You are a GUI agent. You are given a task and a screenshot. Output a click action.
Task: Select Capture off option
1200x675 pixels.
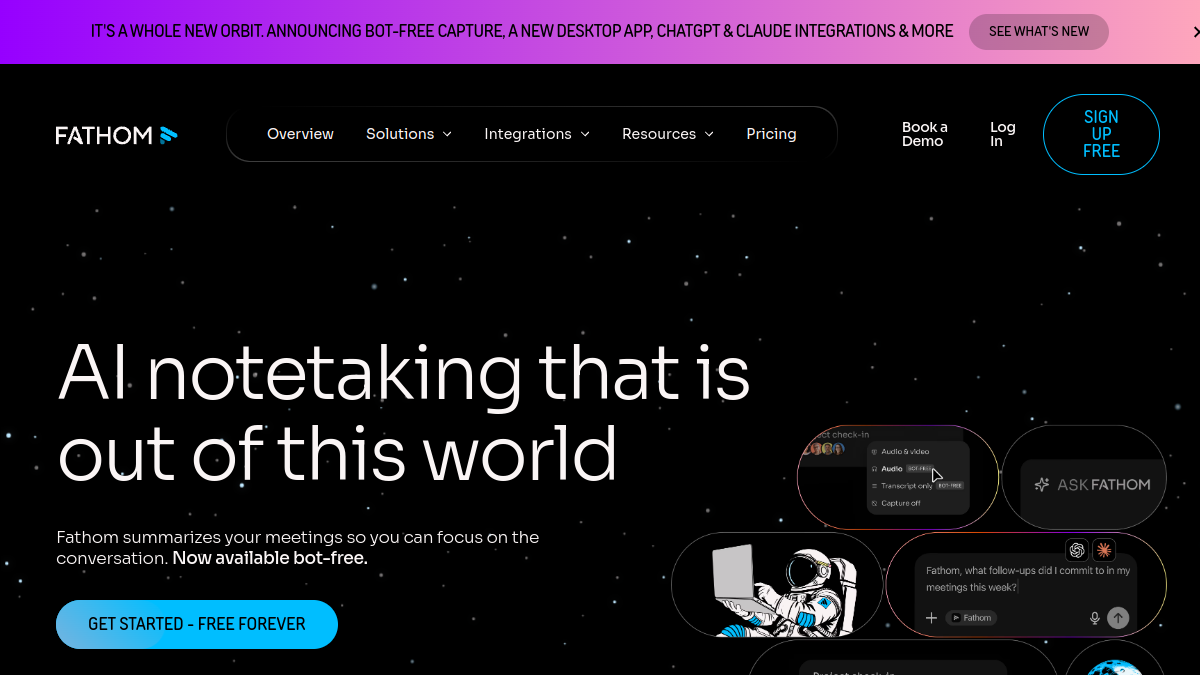[896, 503]
